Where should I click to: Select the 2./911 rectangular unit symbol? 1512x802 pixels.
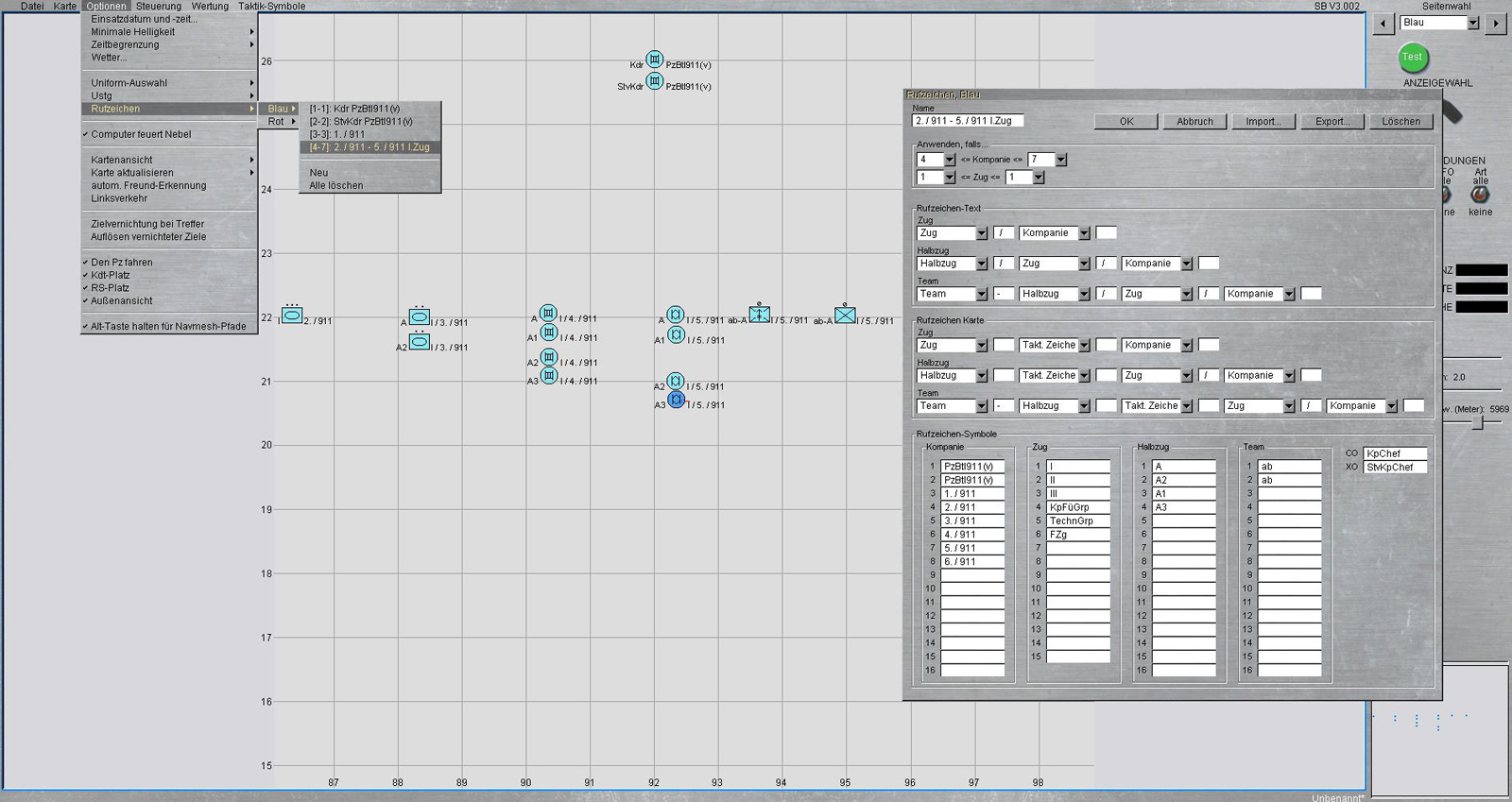point(292,316)
